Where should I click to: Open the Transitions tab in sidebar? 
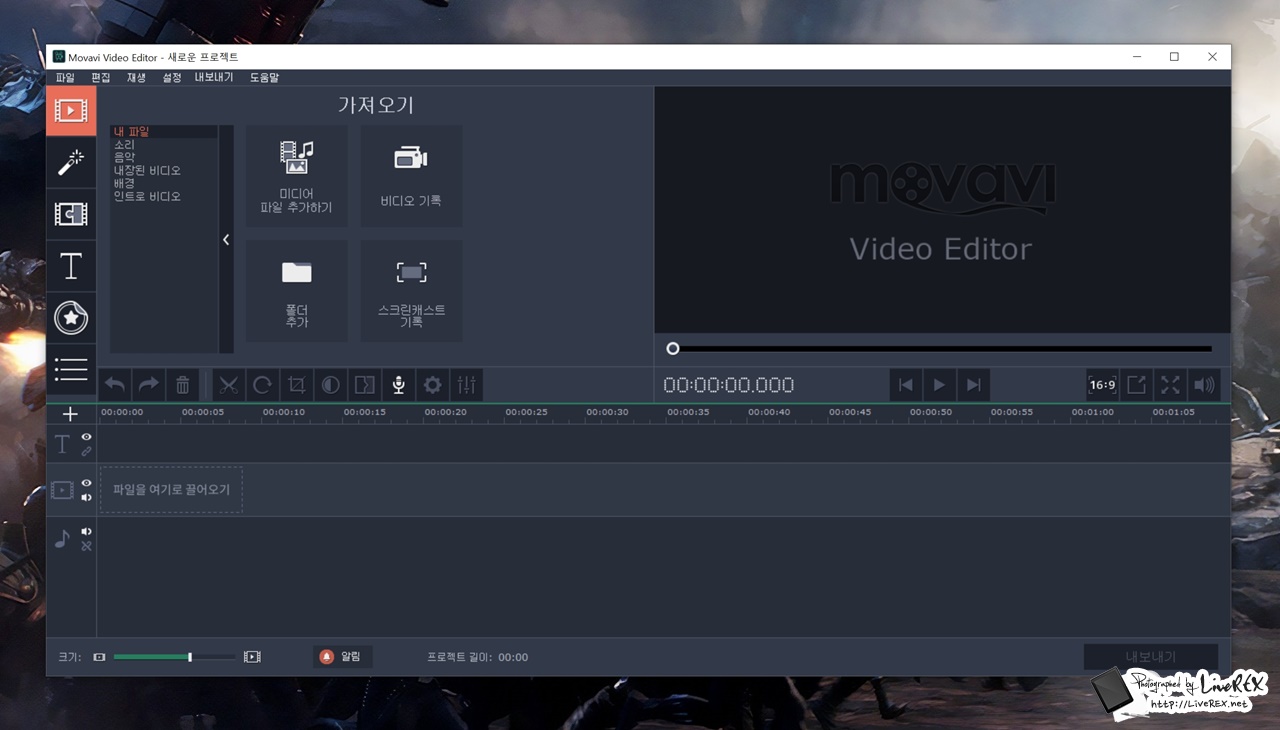tap(71, 214)
